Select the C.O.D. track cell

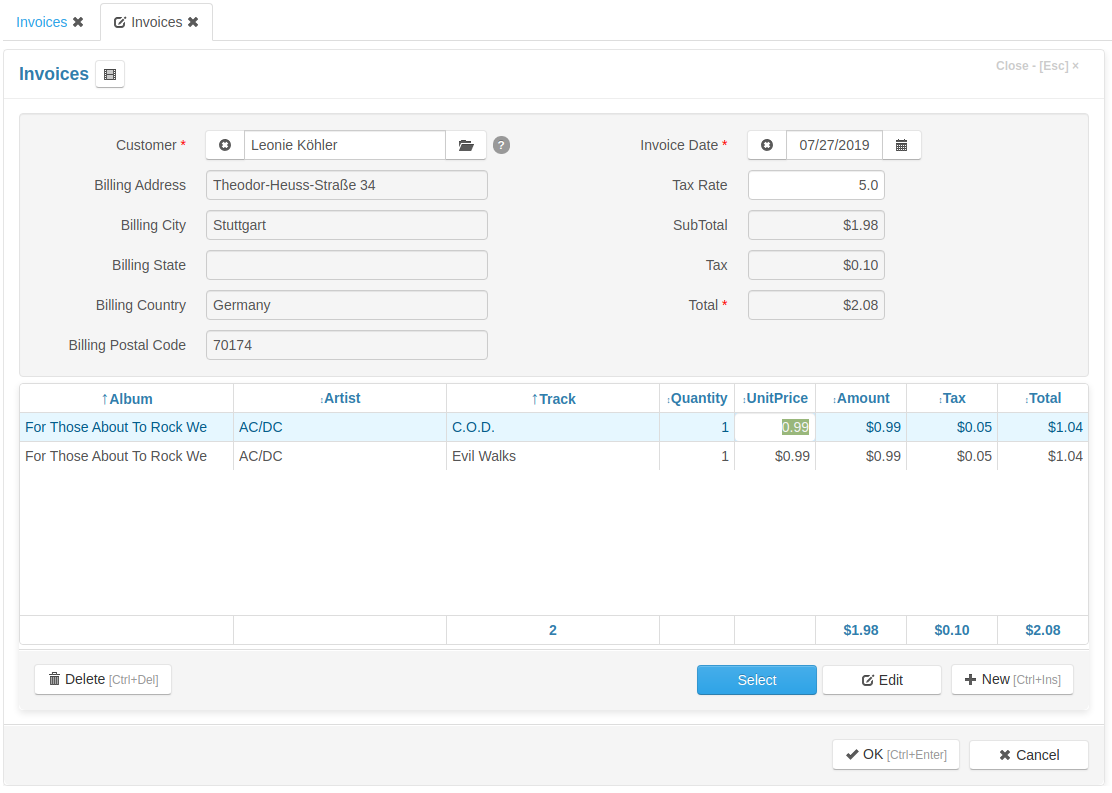(553, 427)
